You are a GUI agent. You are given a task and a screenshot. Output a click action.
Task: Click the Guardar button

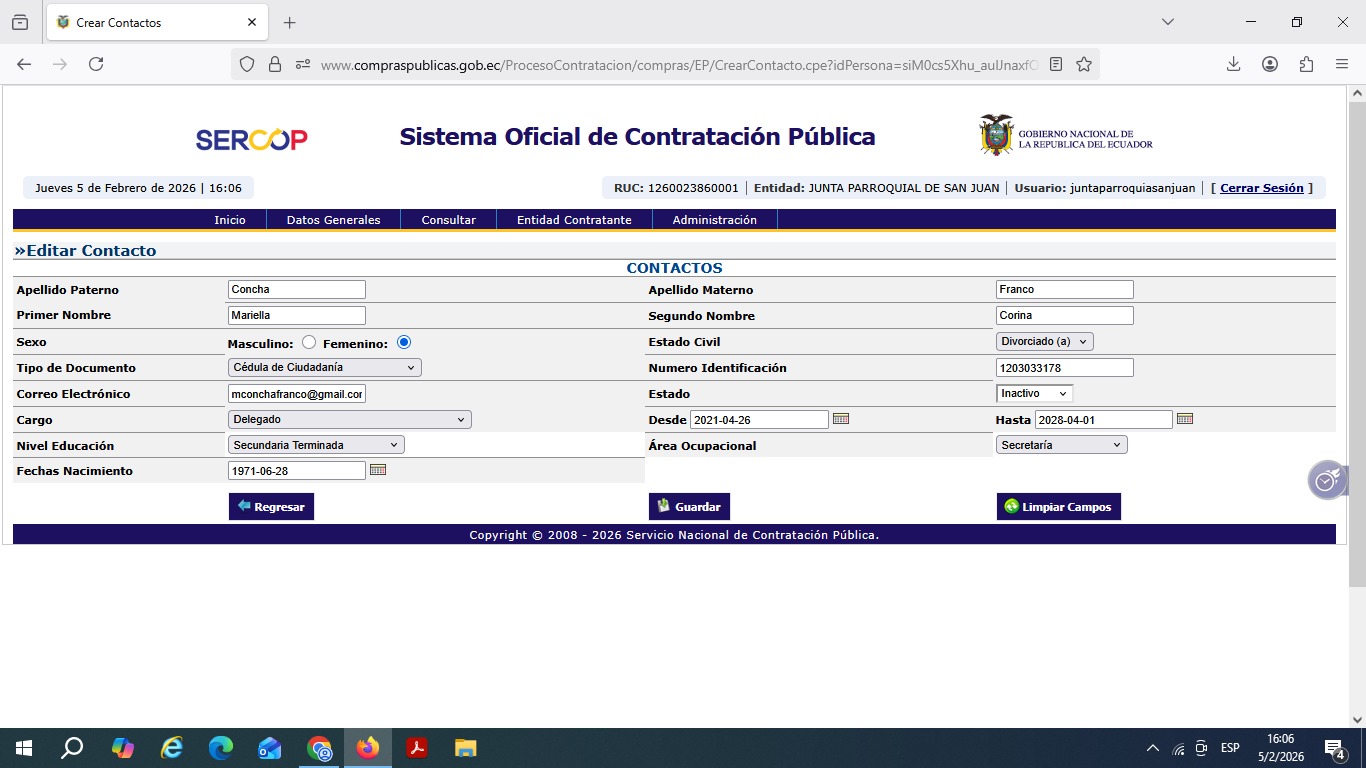[689, 507]
